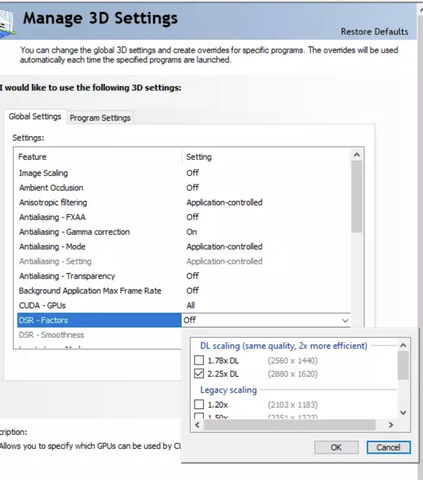Click Off value for Antialiasing - FXAA
The height and width of the screenshot is (480, 423).
(x=192, y=217)
